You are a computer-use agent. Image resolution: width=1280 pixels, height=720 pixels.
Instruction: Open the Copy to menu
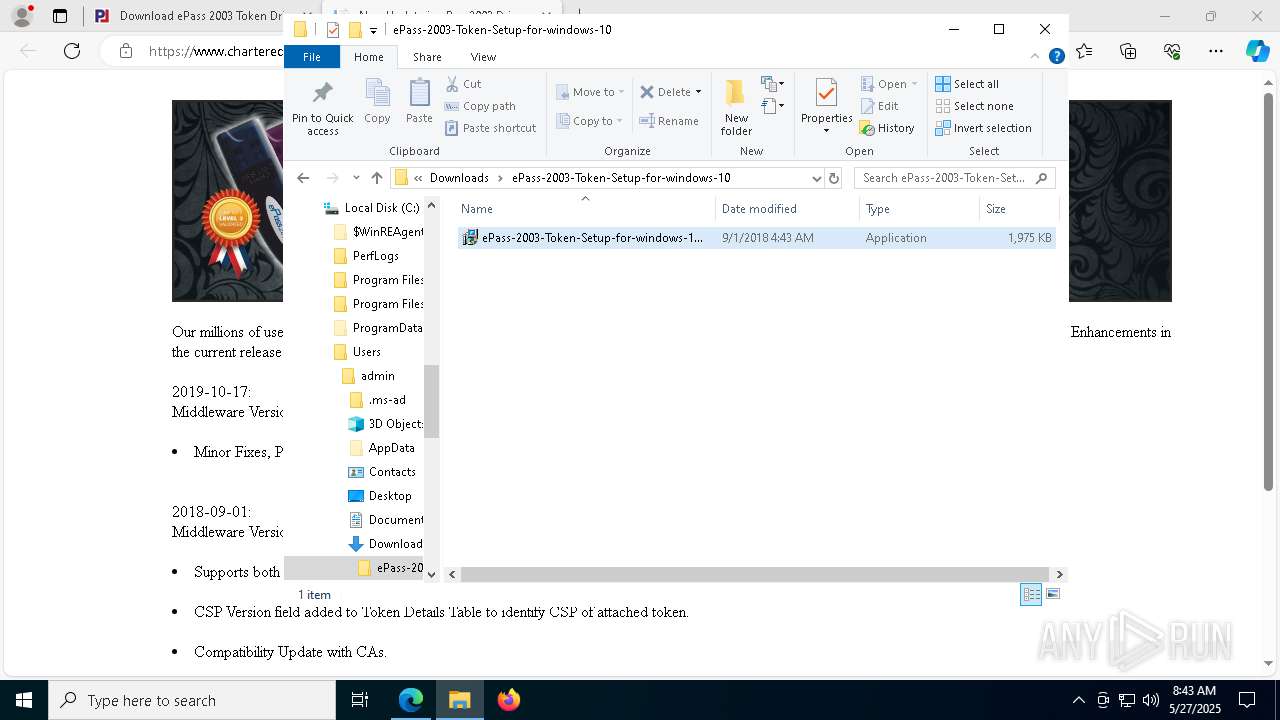pyautogui.click(x=589, y=121)
